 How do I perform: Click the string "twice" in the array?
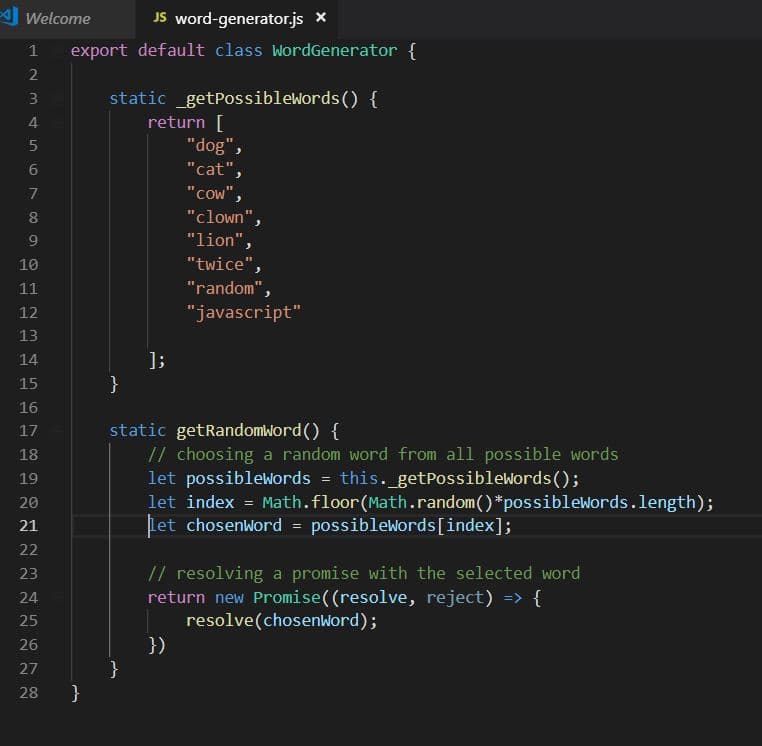(x=220, y=264)
